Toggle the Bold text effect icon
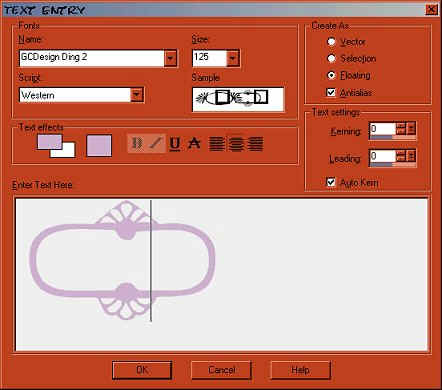Image resolution: width=442 pixels, height=390 pixels. click(137, 144)
